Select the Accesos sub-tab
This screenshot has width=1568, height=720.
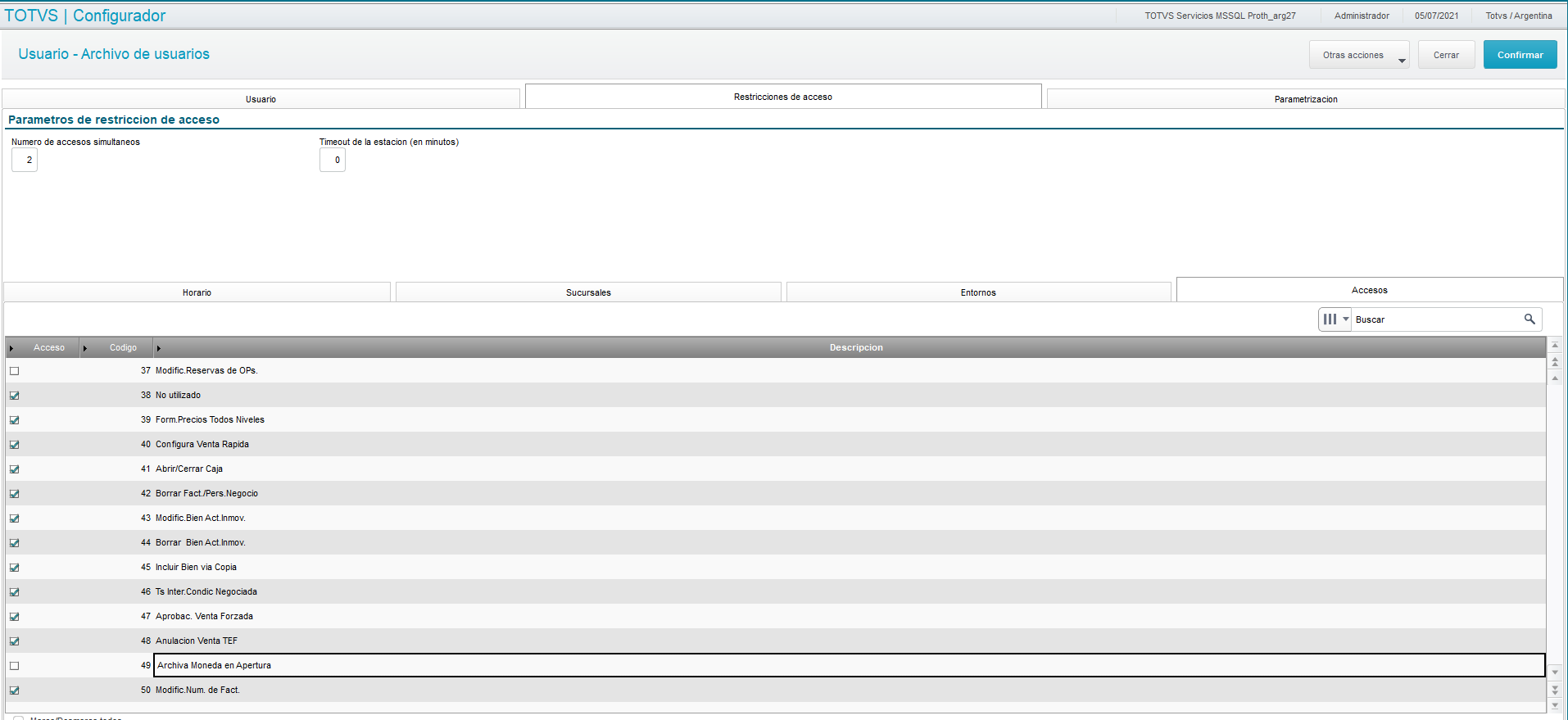click(1370, 290)
